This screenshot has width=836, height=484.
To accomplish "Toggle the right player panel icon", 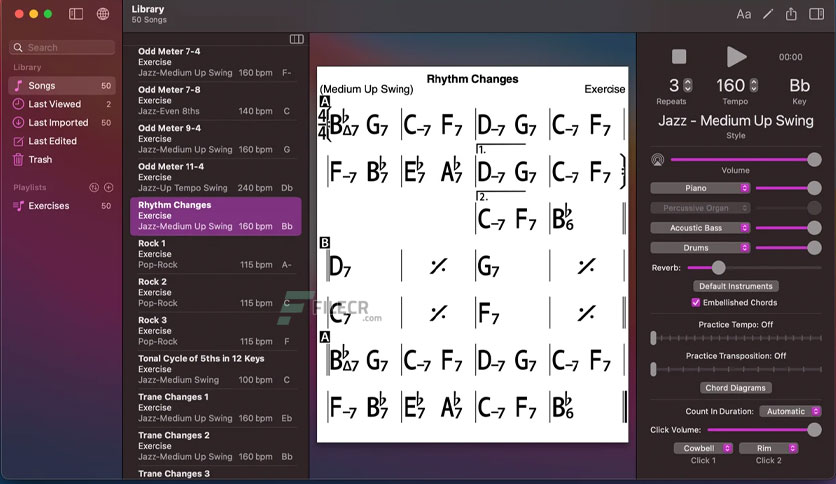I will [816, 14].
